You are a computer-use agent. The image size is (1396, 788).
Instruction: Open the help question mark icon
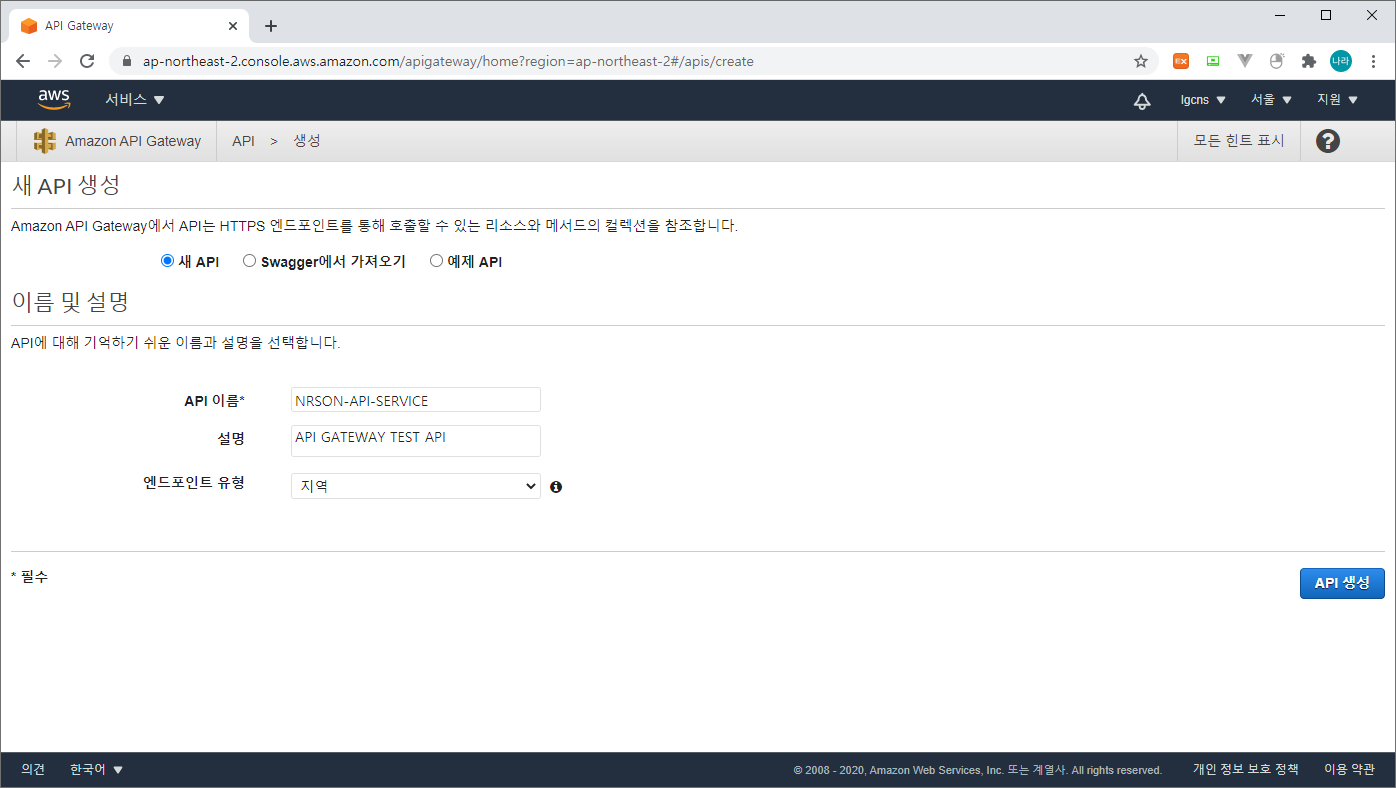pyautogui.click(x=1327, y=141)
